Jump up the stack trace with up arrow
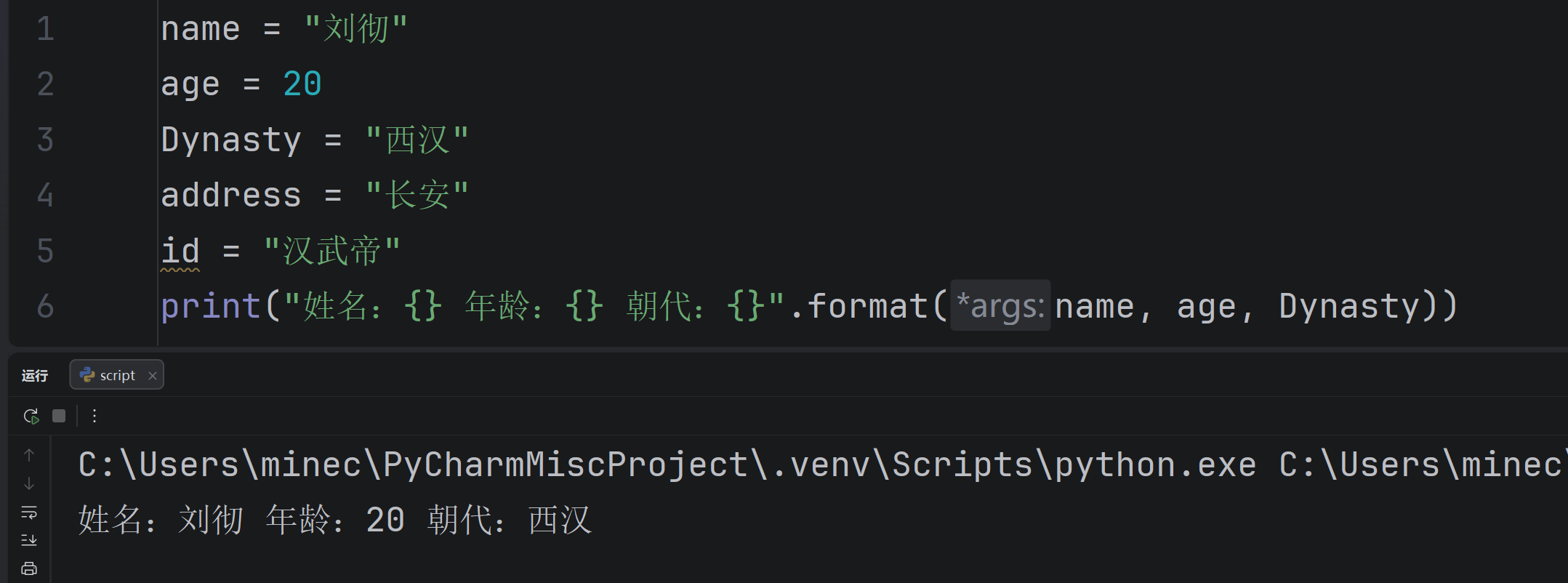The height and width of the screenshot is (583, 1568). (x=29, y=455)
